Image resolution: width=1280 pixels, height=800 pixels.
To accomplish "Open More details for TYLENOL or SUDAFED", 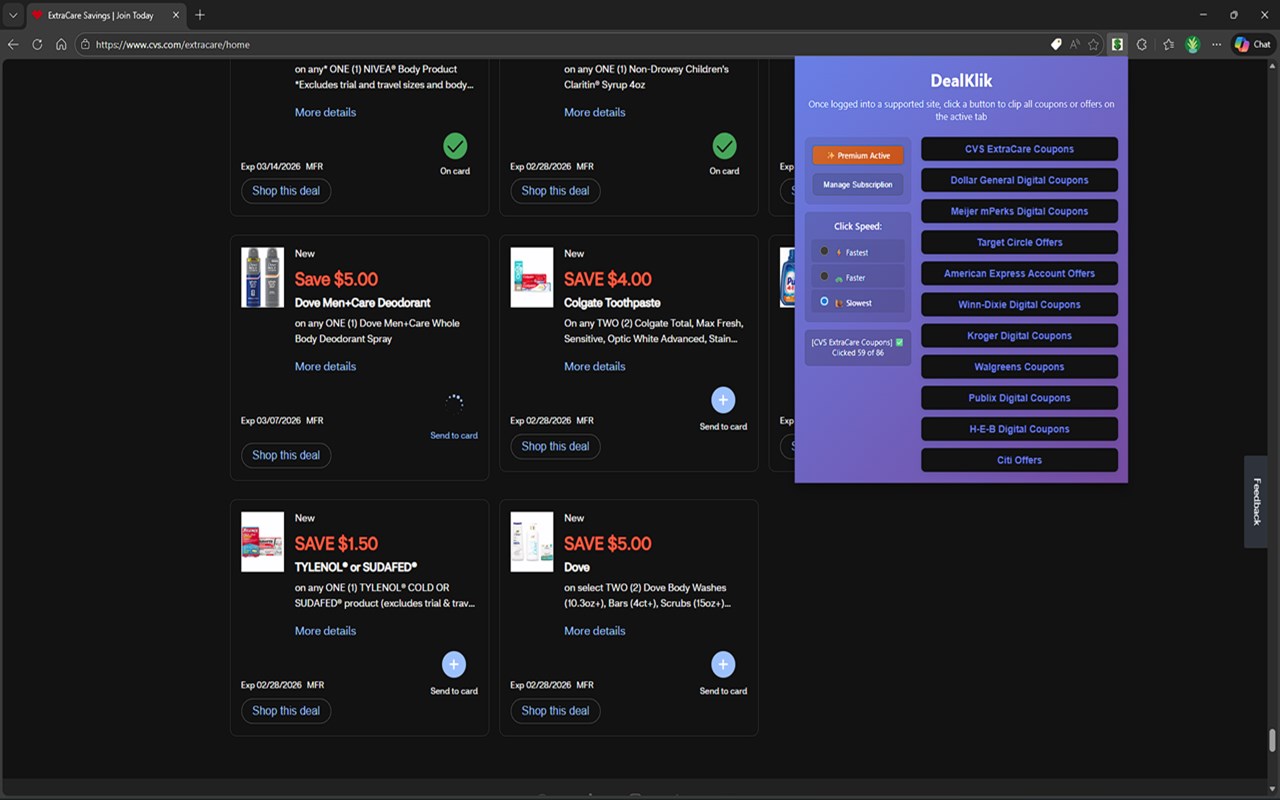I will 325,631.
